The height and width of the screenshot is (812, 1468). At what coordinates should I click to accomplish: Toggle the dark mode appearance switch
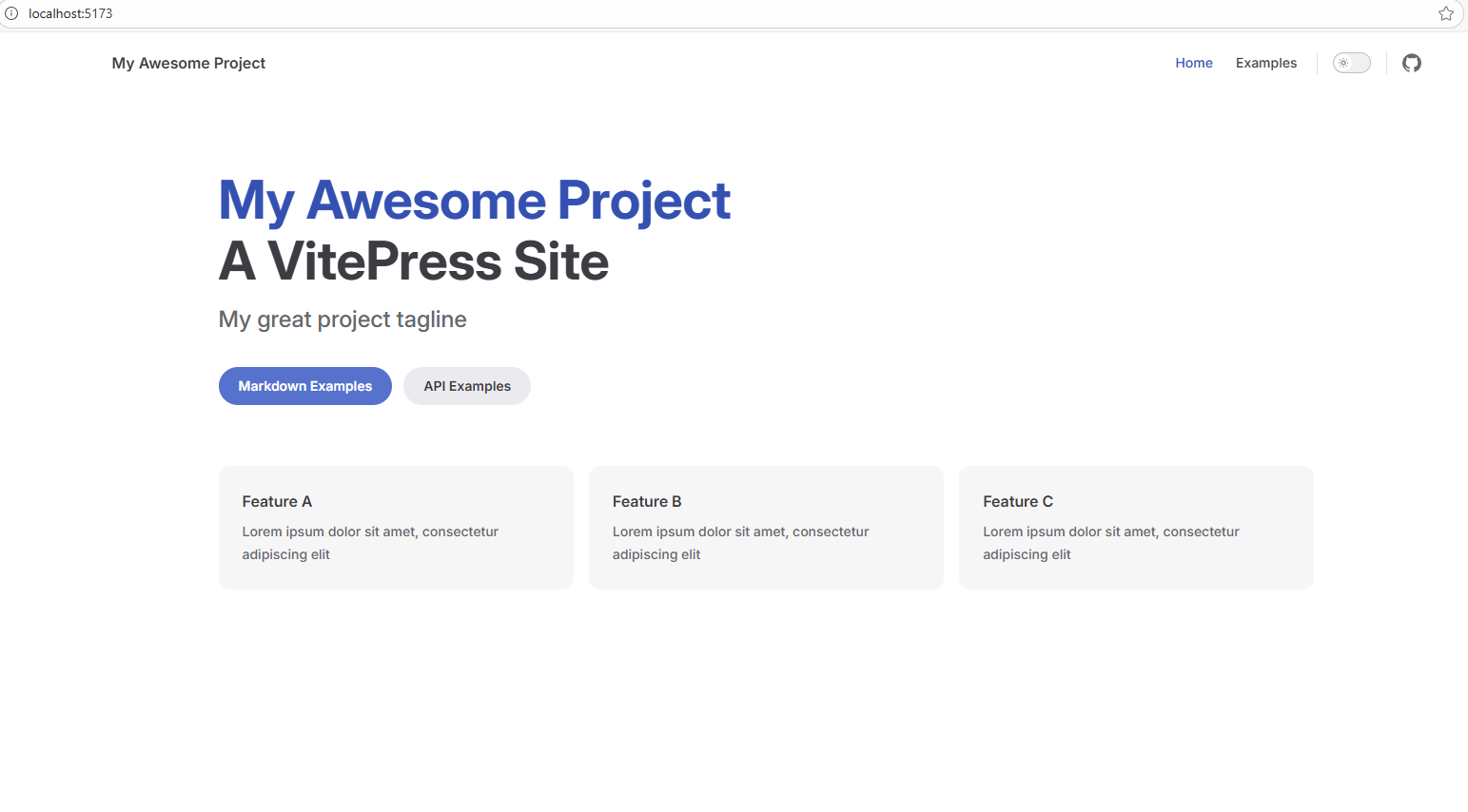pyautogui.click(x=1352, y=63)
